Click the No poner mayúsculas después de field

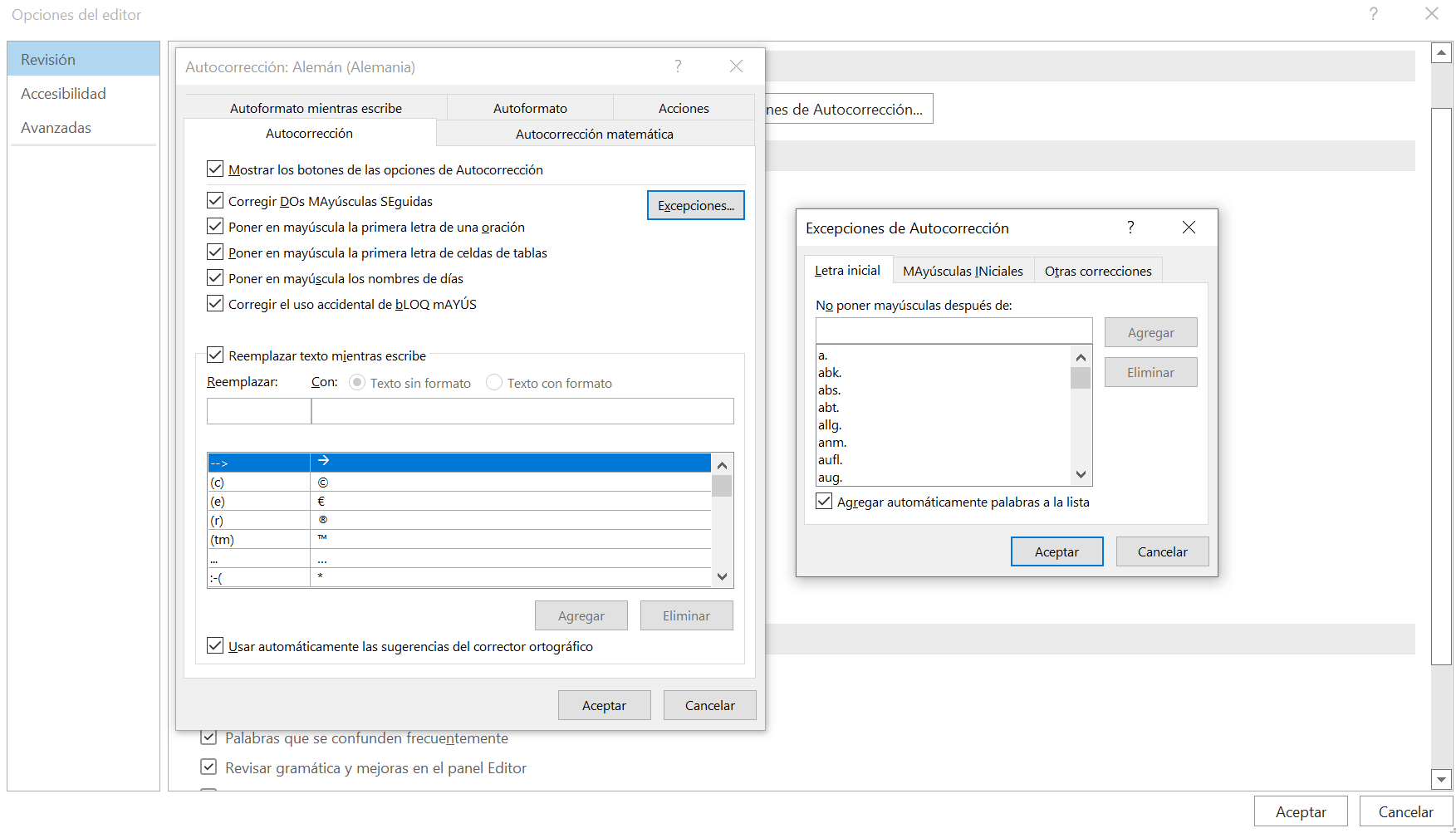[x=954, y=331]
